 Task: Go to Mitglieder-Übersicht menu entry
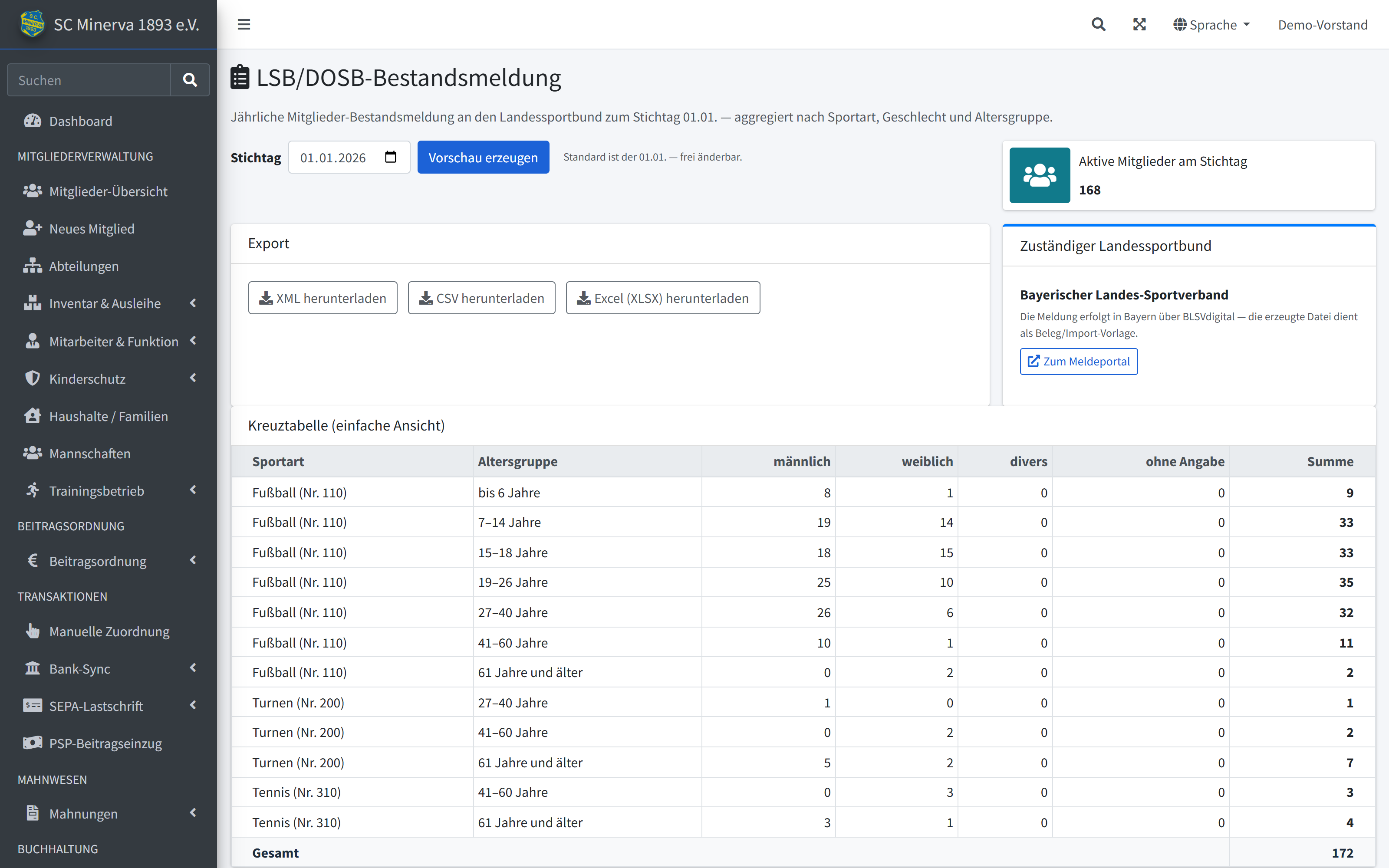(109, 191)
